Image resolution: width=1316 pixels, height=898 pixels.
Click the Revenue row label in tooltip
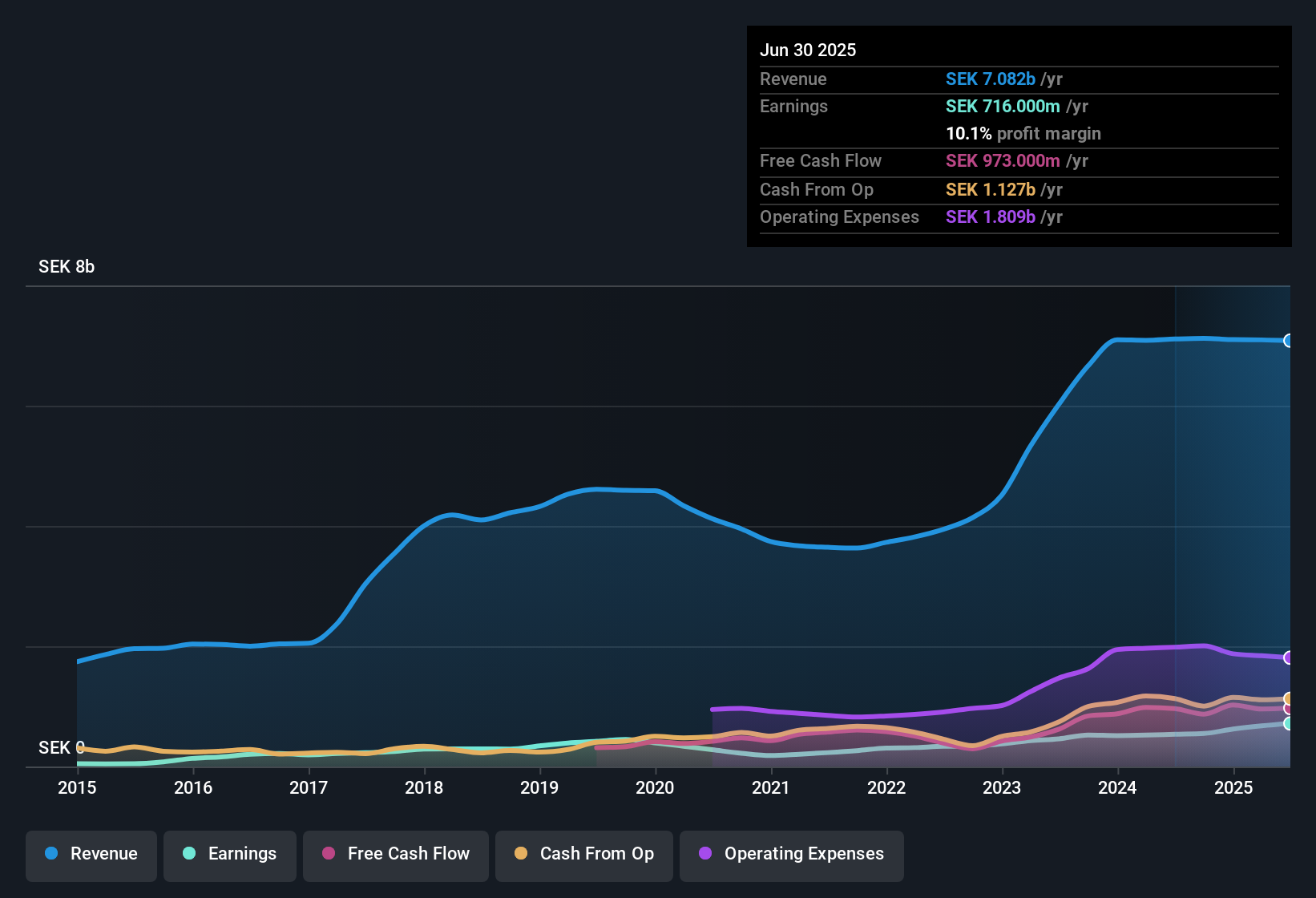click(793, 79)
